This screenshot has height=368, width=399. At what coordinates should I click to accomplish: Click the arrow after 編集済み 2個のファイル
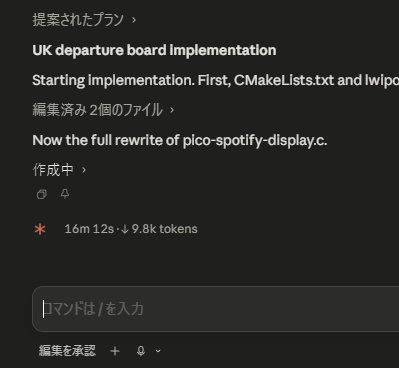[172, 110]
